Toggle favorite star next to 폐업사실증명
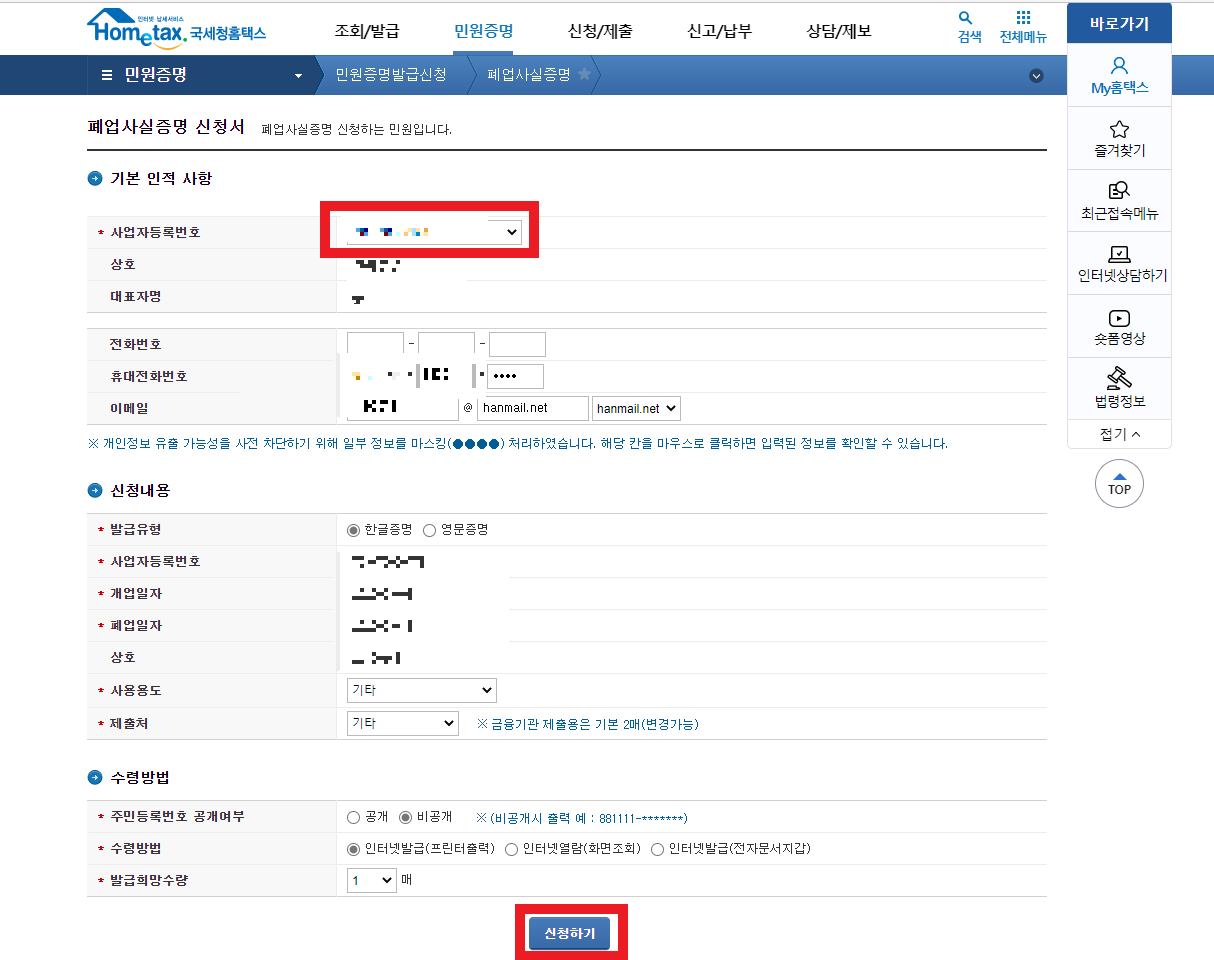The height and width of the screenshot is (960, 1214). 584,74
